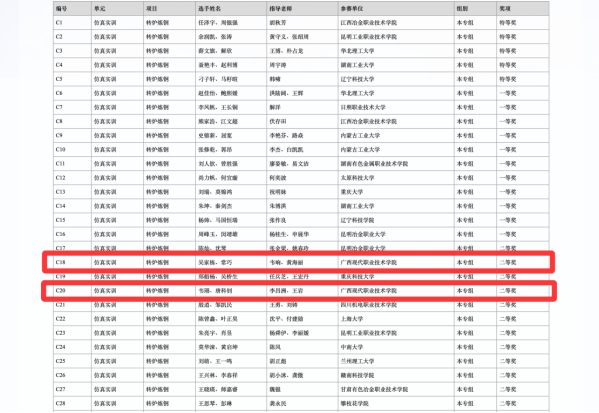Click the 本专组 group in row C20
This screenshot has height=413, width=599.
pyautogui.click(x=465, y=291)
